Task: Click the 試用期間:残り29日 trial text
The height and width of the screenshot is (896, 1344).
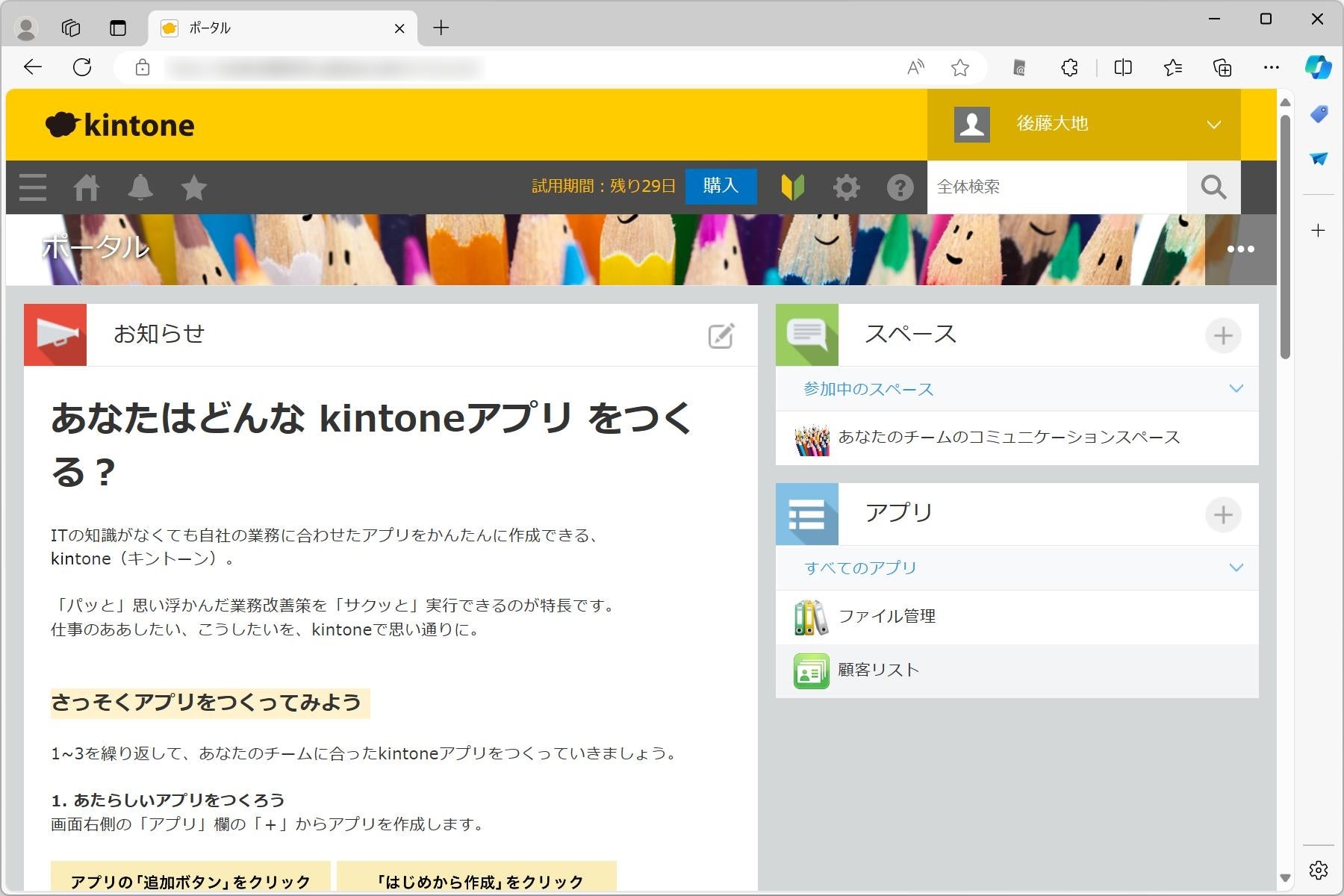Action: [x=603, y=186]
